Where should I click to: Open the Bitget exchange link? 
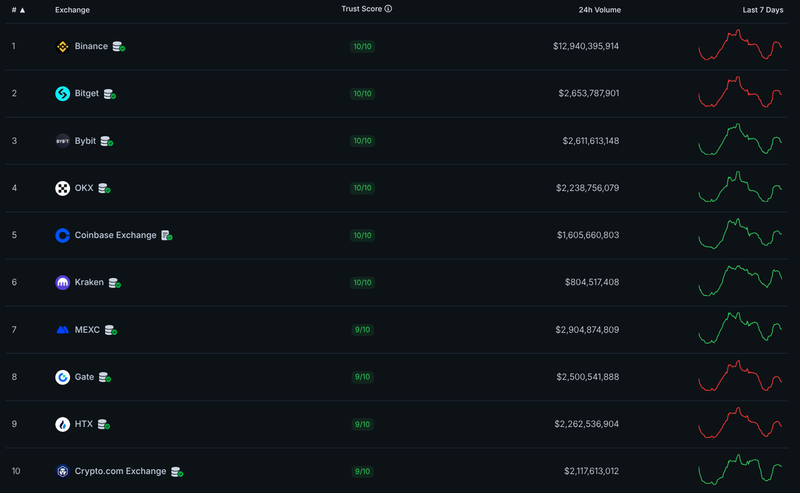tap(87, 93)
